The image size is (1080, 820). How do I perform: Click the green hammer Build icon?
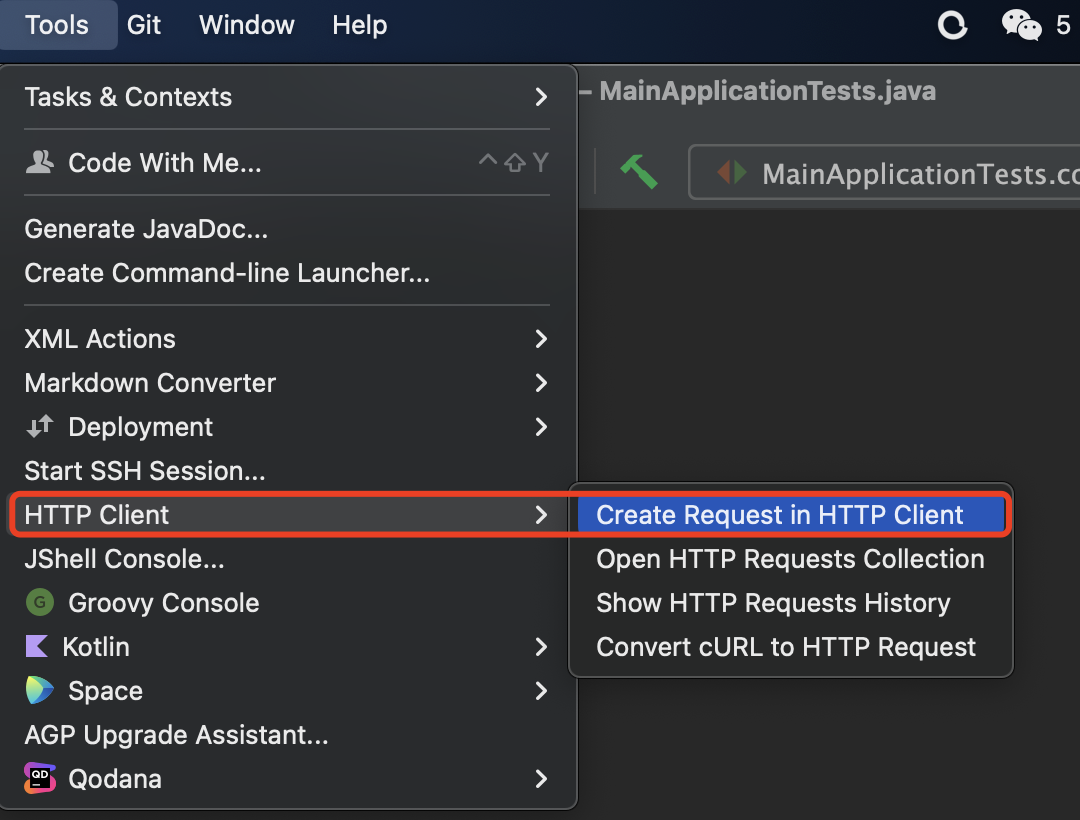638,172
